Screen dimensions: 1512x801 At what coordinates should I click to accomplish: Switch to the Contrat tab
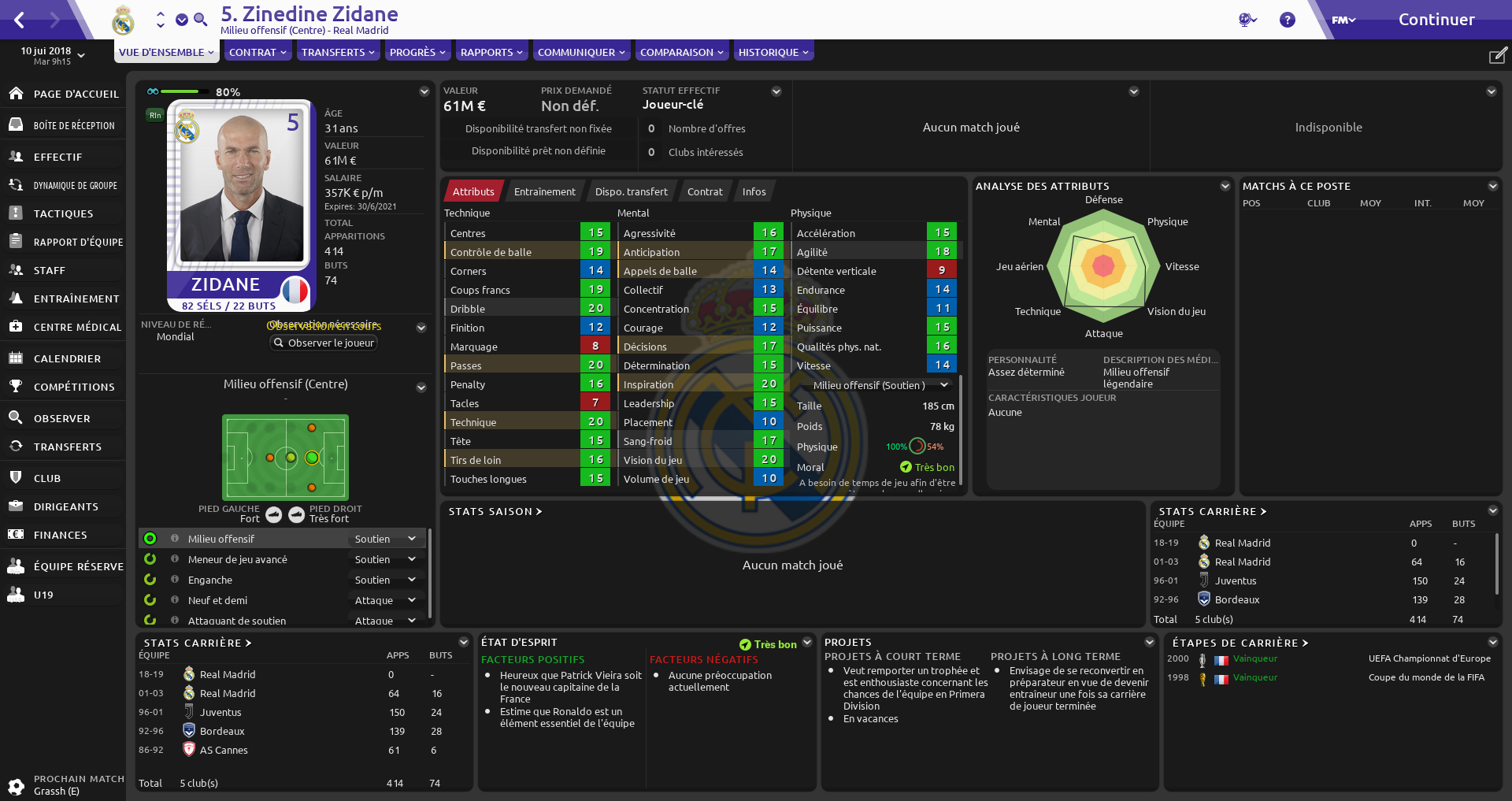pyautogui.click(x=705, y=191)
